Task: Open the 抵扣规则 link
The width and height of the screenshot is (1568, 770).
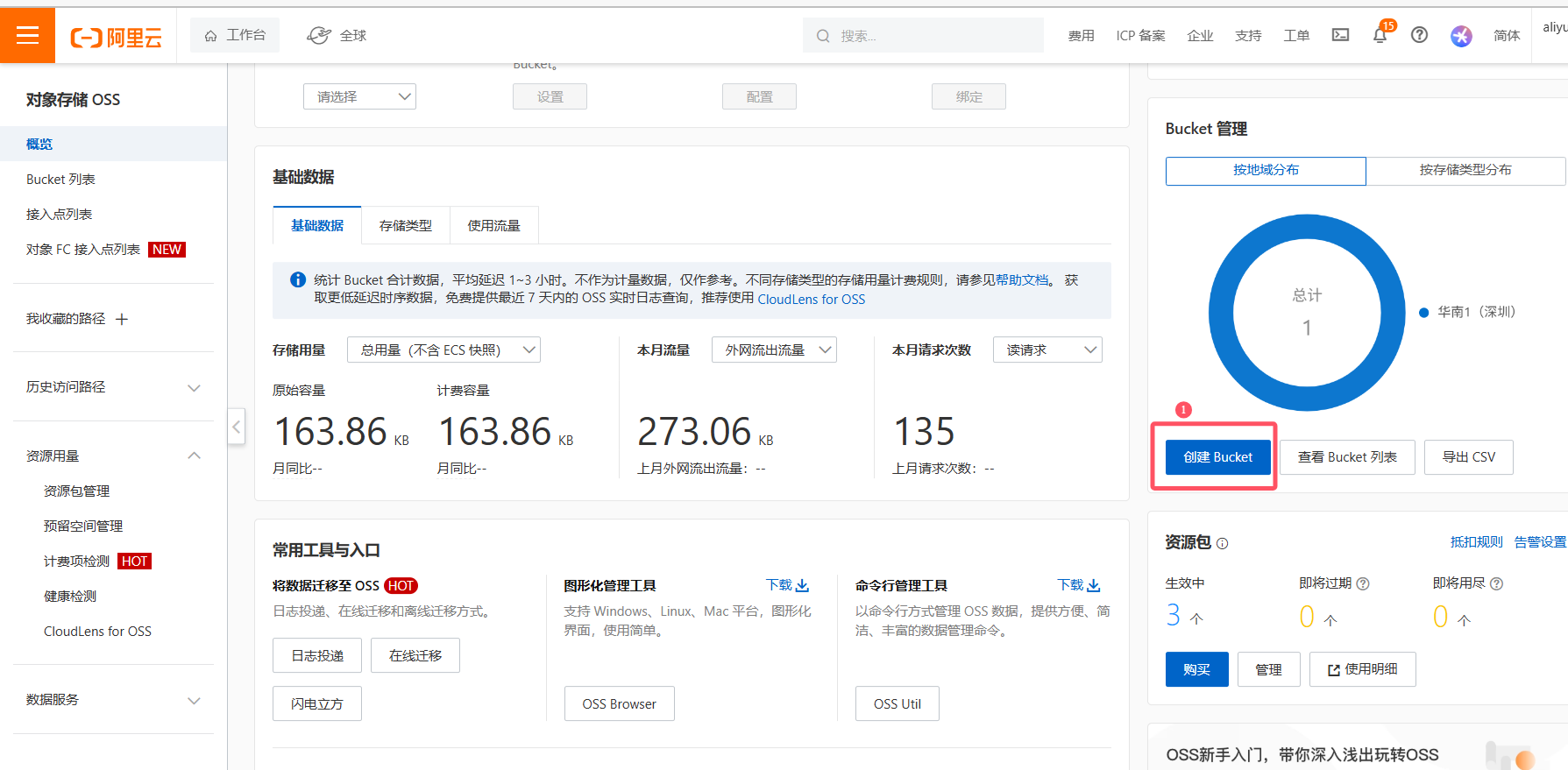Action: 1477,542
